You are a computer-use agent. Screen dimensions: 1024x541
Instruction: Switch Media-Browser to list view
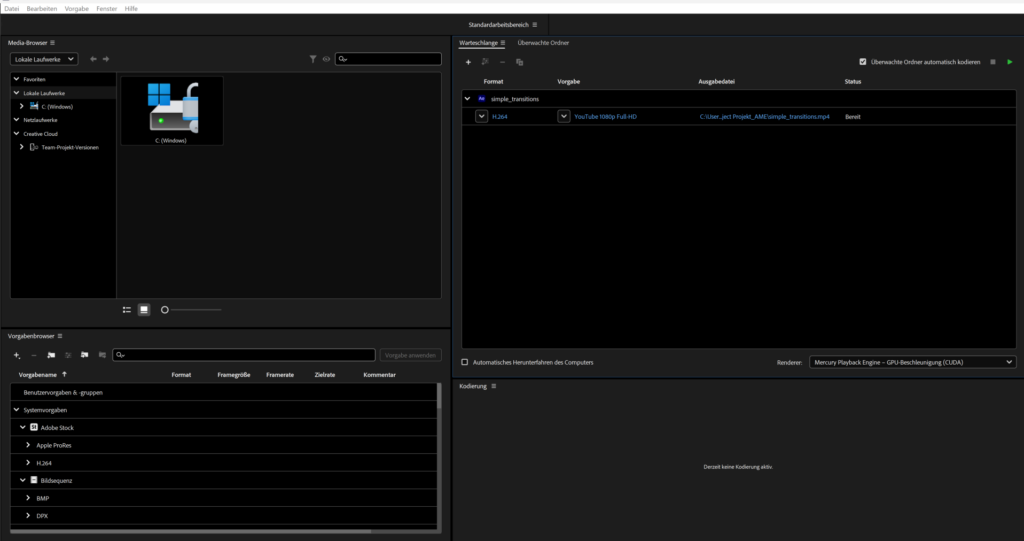(x=127, y=310)
